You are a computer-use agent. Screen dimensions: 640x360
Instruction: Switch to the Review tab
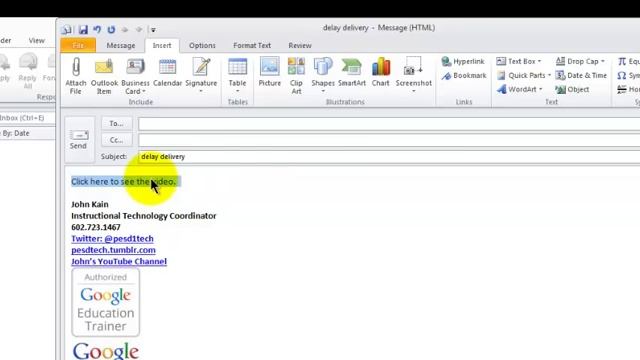tap(300, 45)
